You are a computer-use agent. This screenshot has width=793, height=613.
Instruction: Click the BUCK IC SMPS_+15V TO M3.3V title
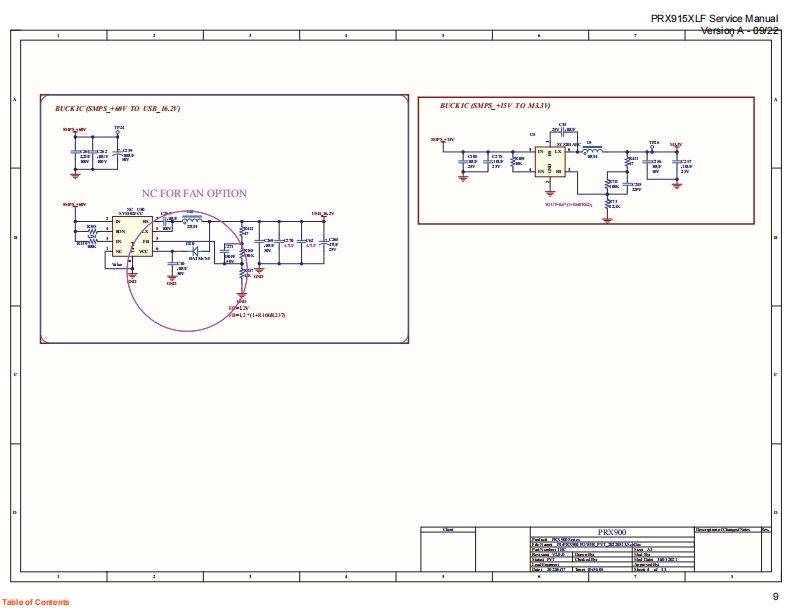495,105
